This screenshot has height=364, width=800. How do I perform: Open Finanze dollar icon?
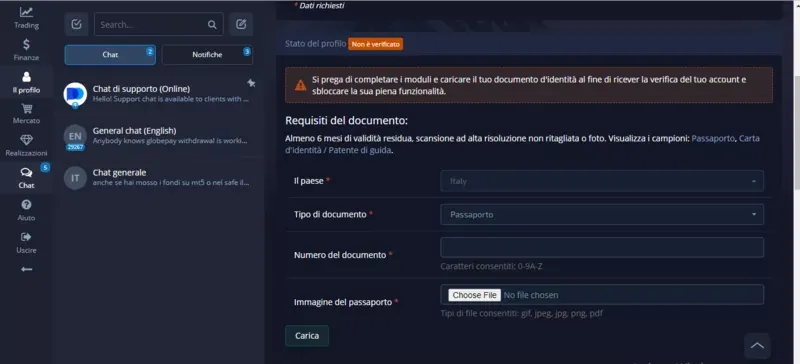pos(26,44)
